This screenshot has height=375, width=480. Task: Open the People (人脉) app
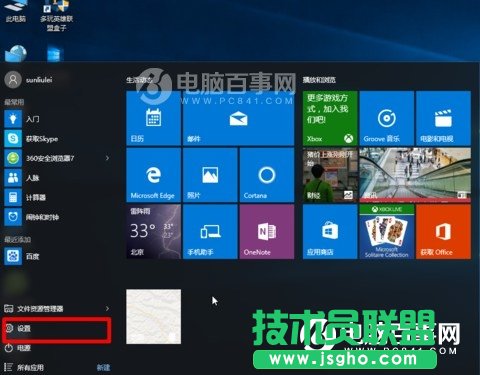click(x=57, y=178)
